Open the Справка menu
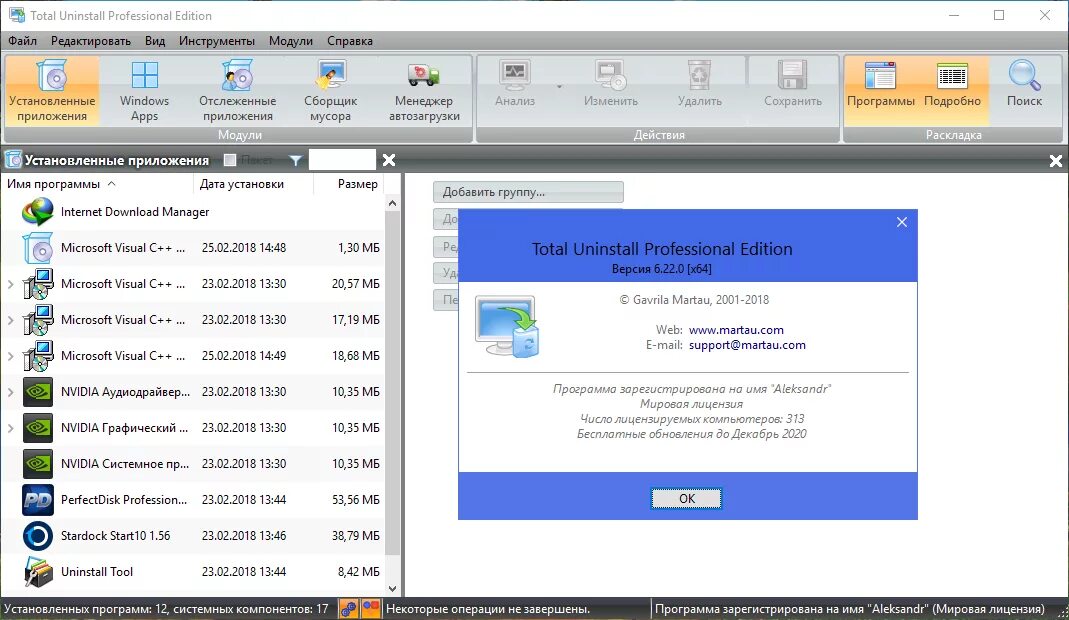The height and width of the screenshot is (620, 1069). [x=350, y=41]
